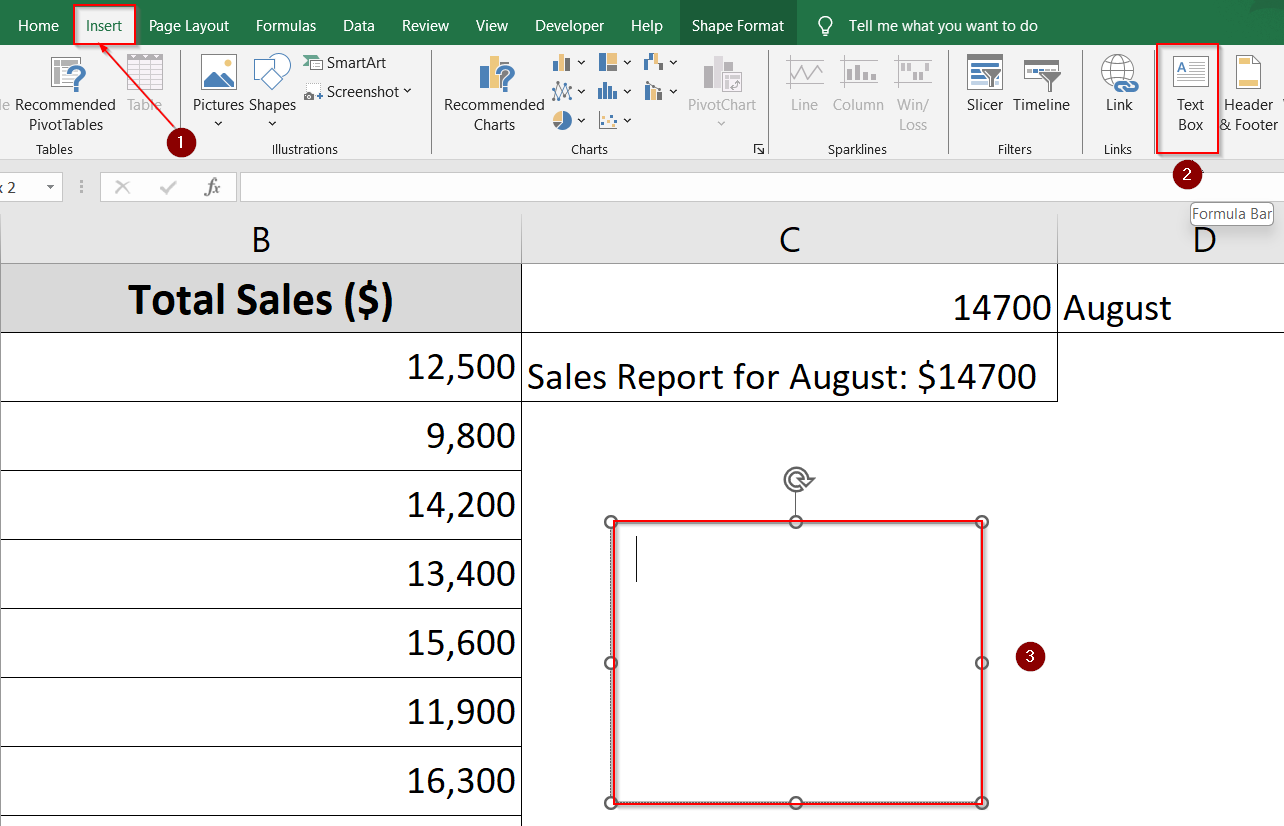Switch to the Page Layout tab

click(189, 25)
